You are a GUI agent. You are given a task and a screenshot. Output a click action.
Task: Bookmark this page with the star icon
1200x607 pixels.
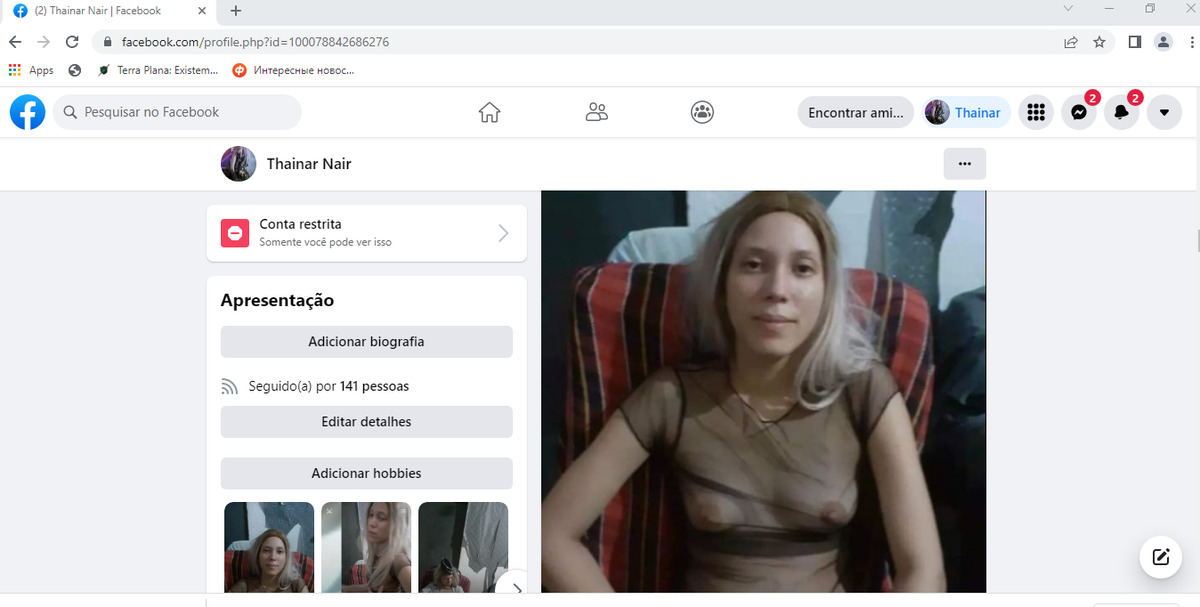tap(1099, 42)
